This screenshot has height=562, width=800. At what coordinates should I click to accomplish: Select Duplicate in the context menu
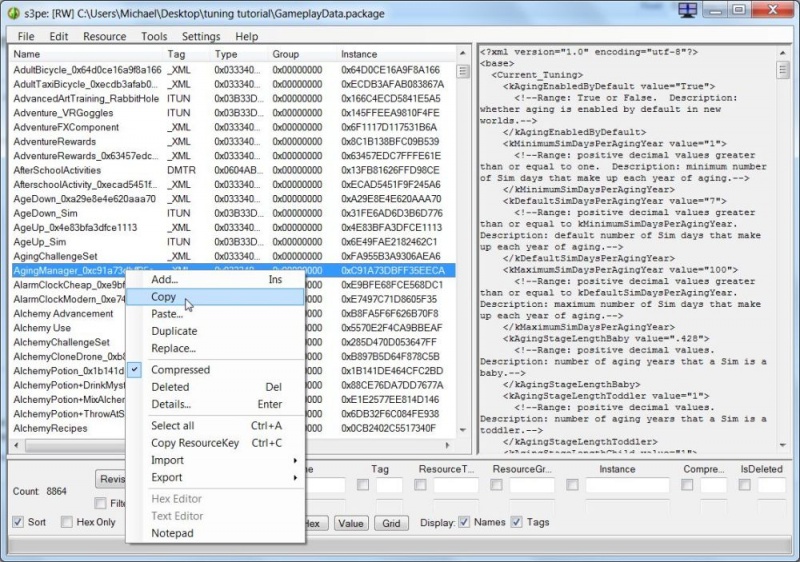173,331
